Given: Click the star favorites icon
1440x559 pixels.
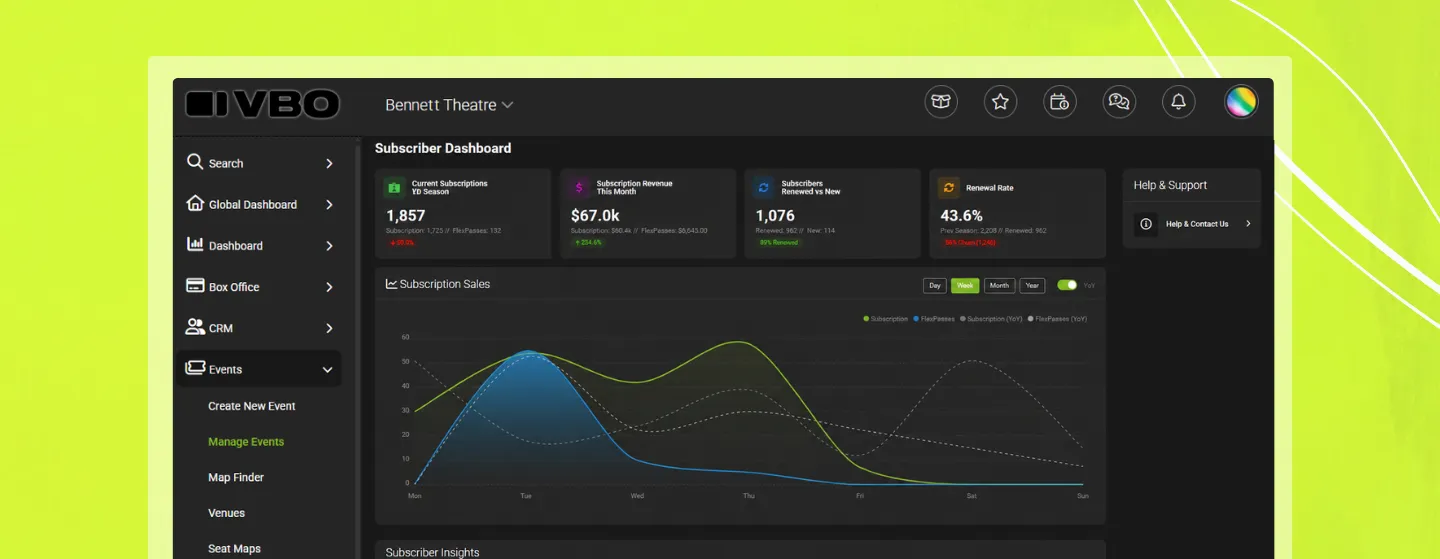Looking at the screenshot, I should [1000, 102].
